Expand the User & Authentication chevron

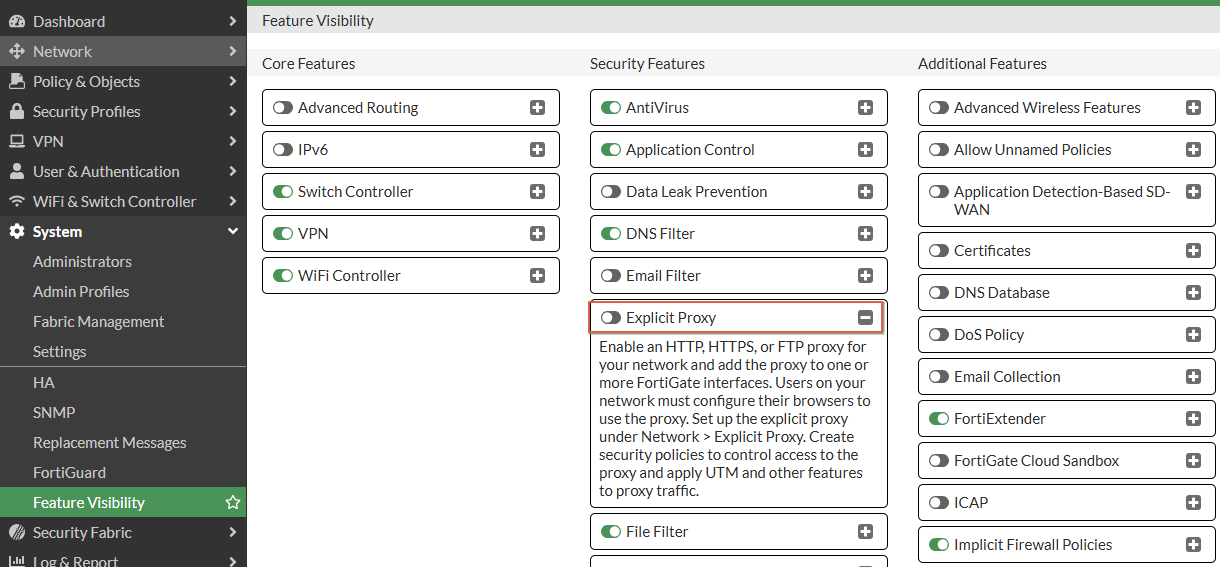point(232,171)
